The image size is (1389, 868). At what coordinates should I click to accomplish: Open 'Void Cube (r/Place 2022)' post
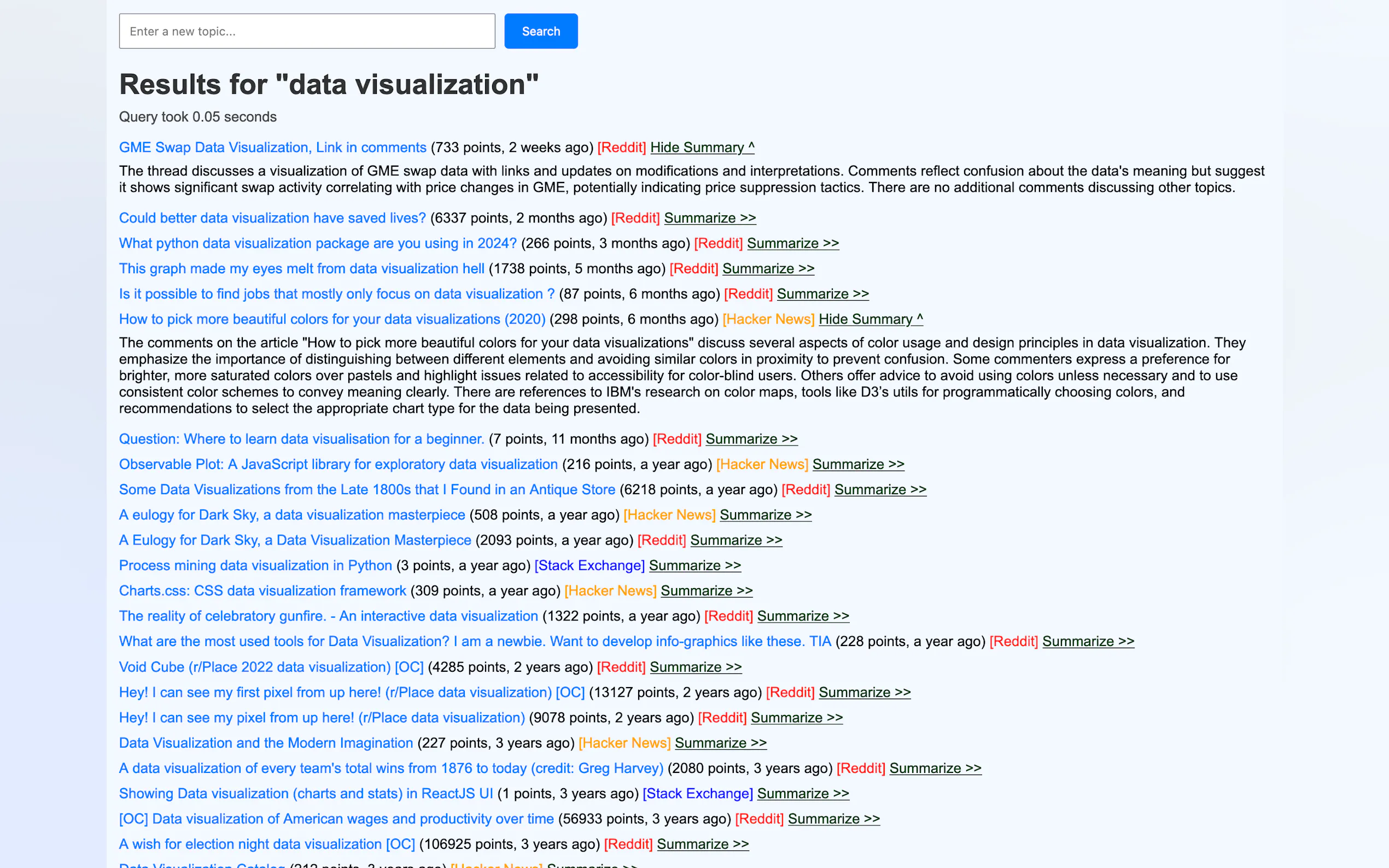[x=271, y=667]
